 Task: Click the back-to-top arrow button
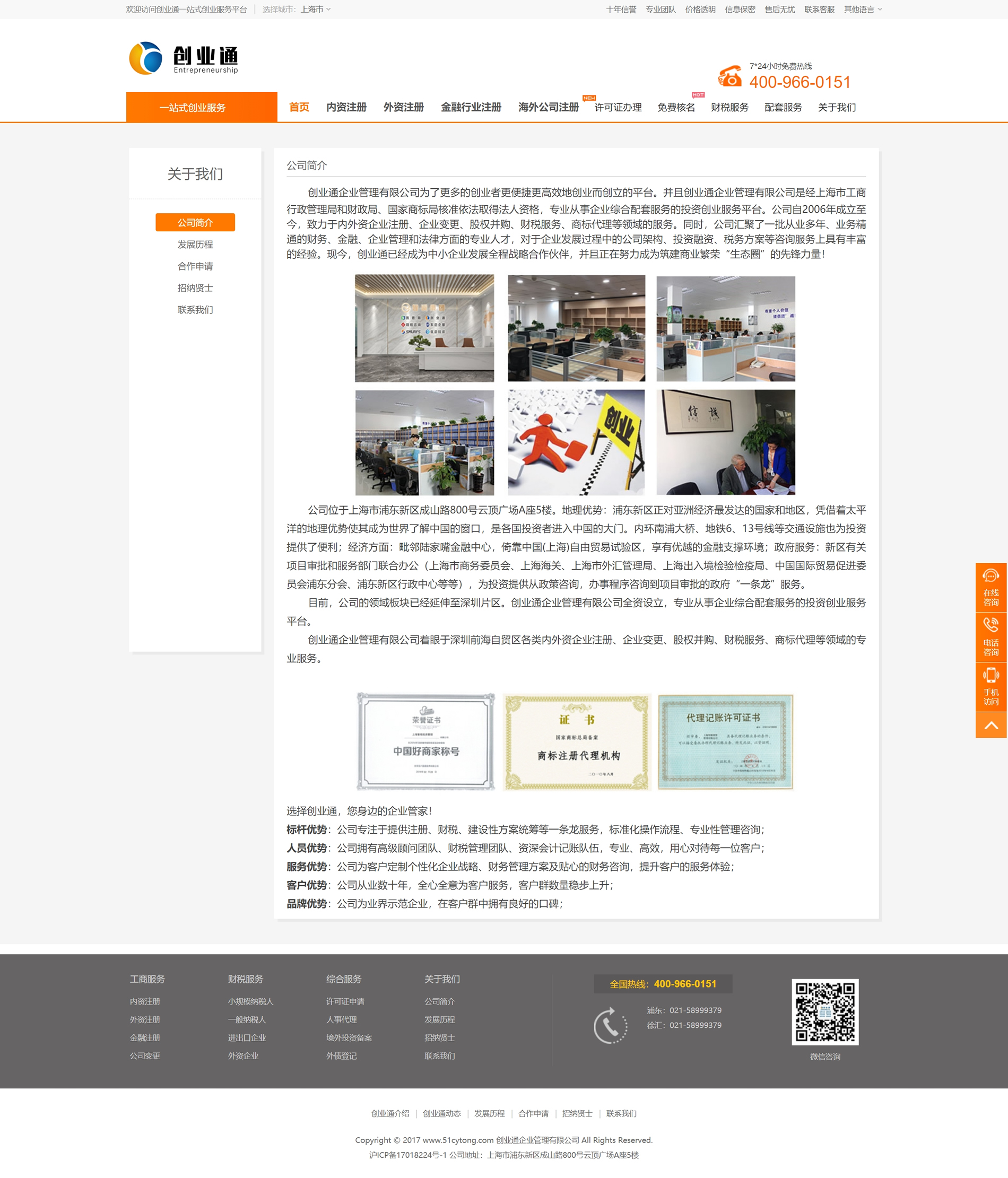coord(991,725)
